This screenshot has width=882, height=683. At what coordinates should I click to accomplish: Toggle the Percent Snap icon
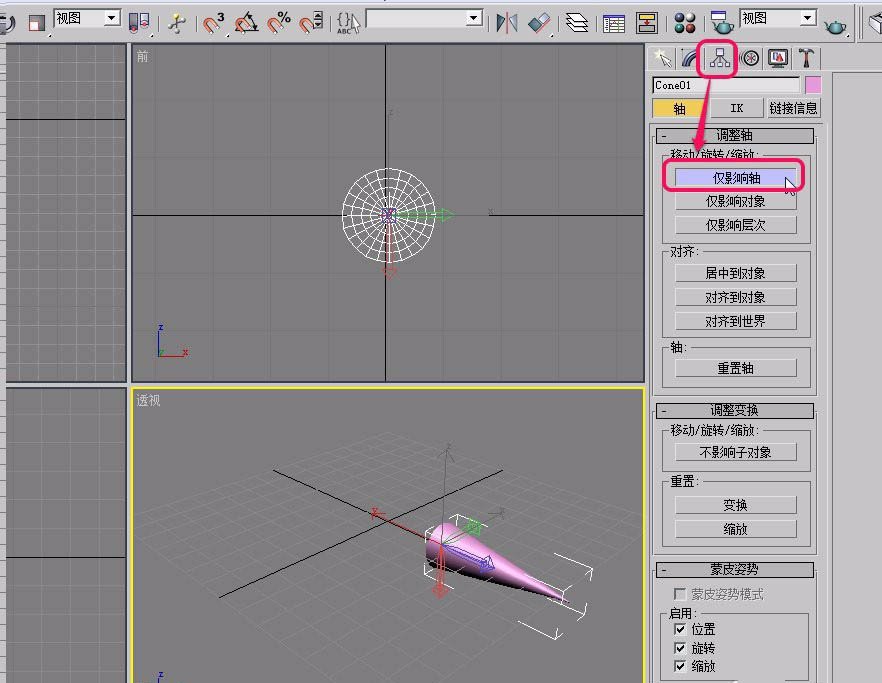pyautogui.click(x=279, y=23)
